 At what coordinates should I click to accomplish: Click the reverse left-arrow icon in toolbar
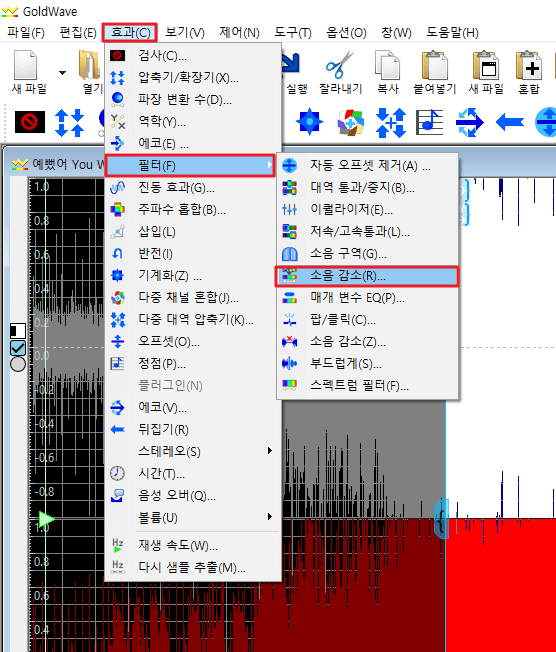click(x=509, y=122)
